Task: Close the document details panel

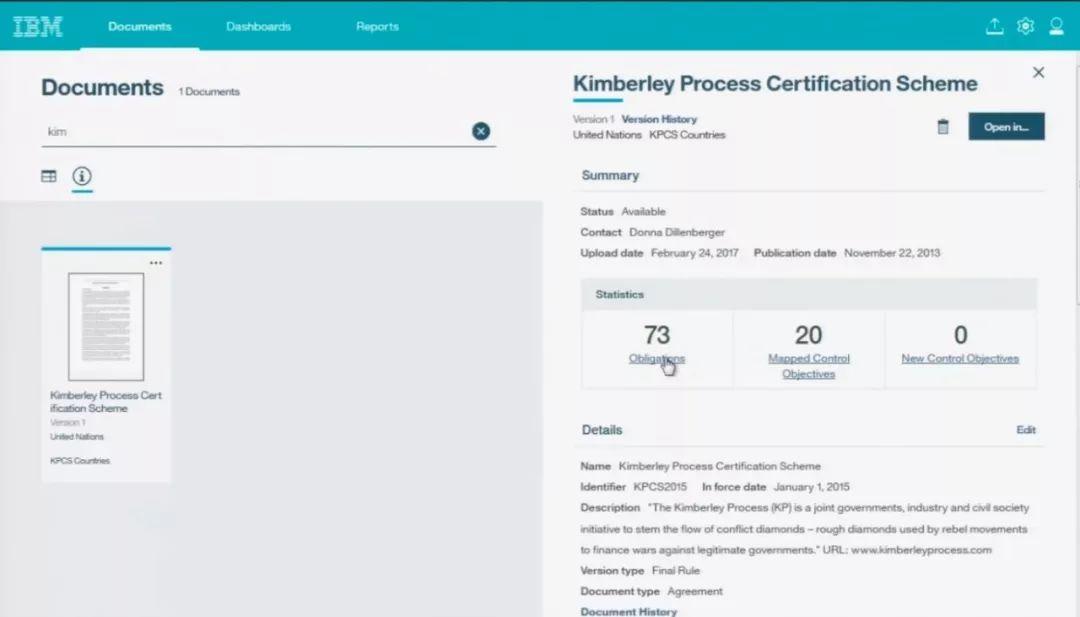Action: tap(1038, 72)
